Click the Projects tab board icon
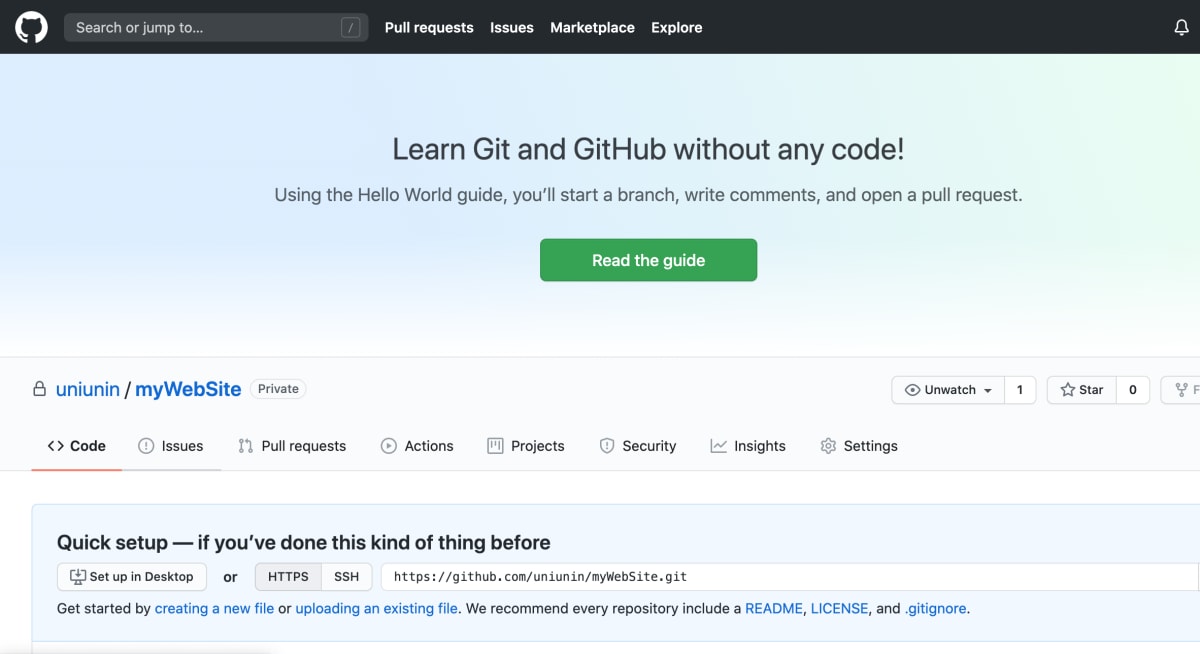This screenshot has width=1200, height=654. (495, 446)
